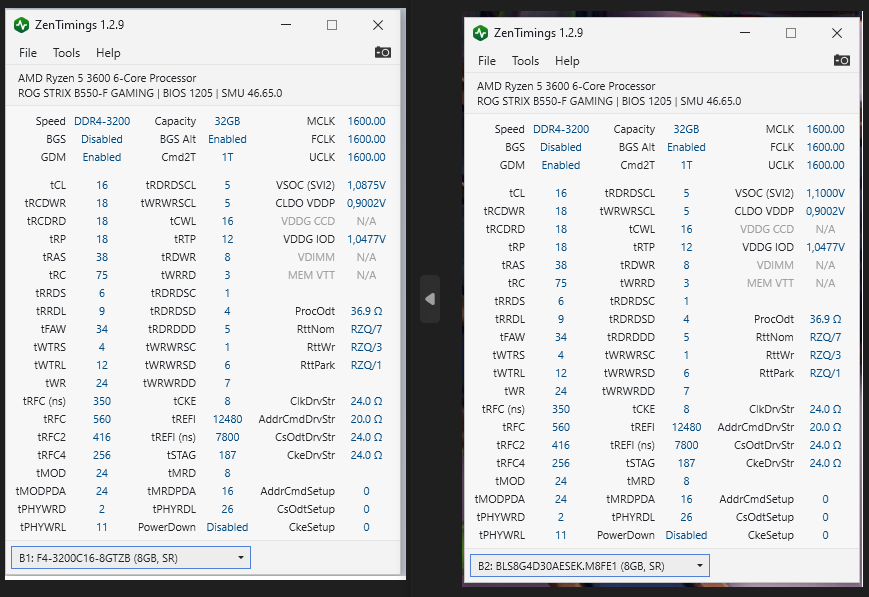Screen dimensions: 869x597
Task: Click tREFI value 12480 in right window
Action: coord(686,427)
